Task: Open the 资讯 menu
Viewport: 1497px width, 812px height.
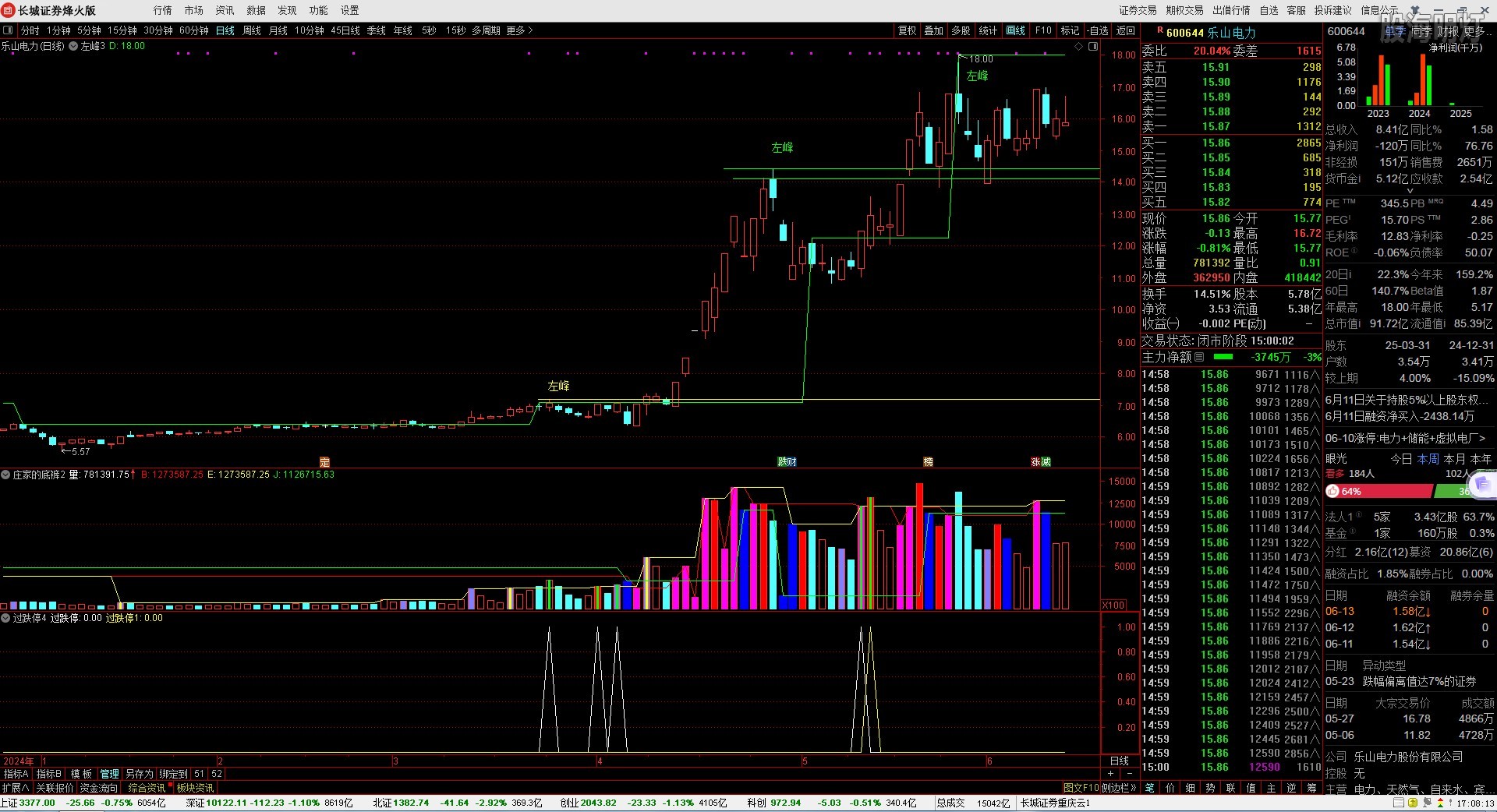Action: click(225, 10)
